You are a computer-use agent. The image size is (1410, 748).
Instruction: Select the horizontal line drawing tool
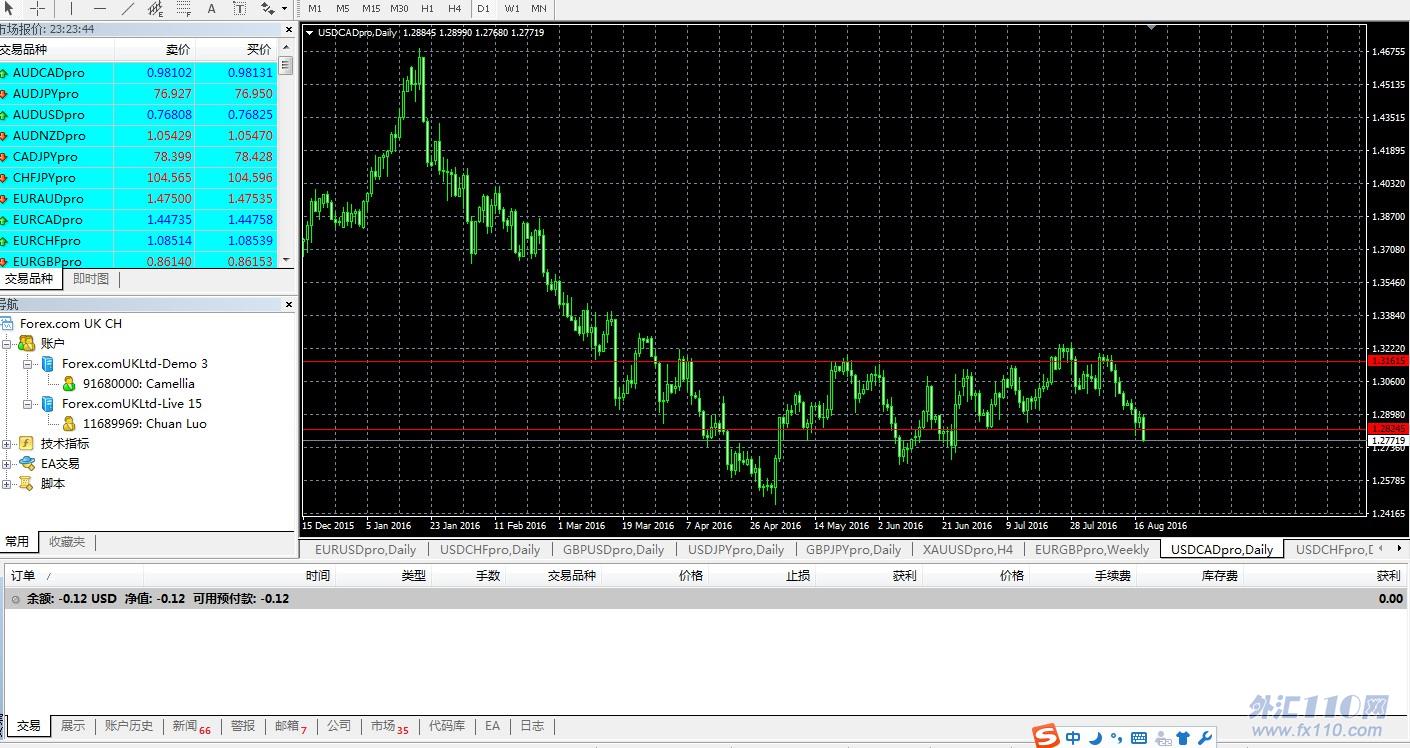(x=99, y=8)
